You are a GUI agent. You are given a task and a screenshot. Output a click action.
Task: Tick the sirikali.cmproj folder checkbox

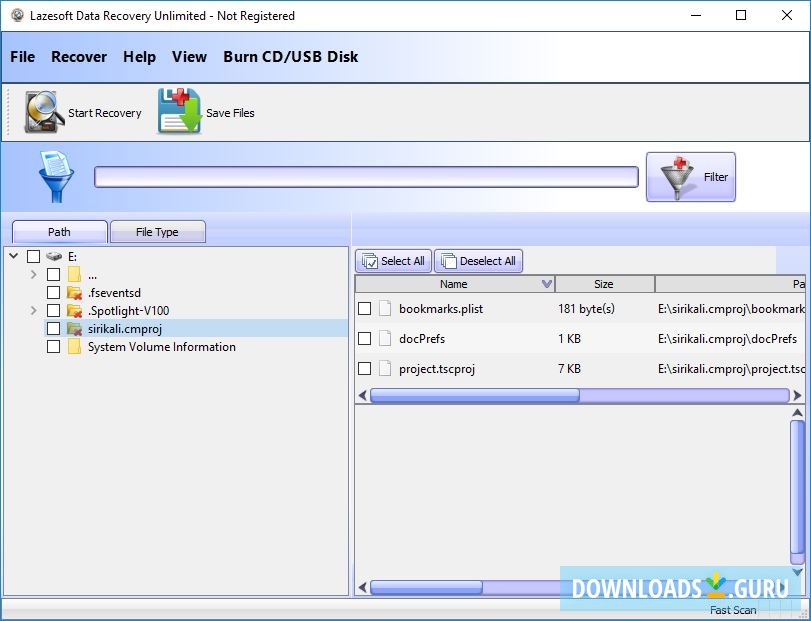(53, 329)
